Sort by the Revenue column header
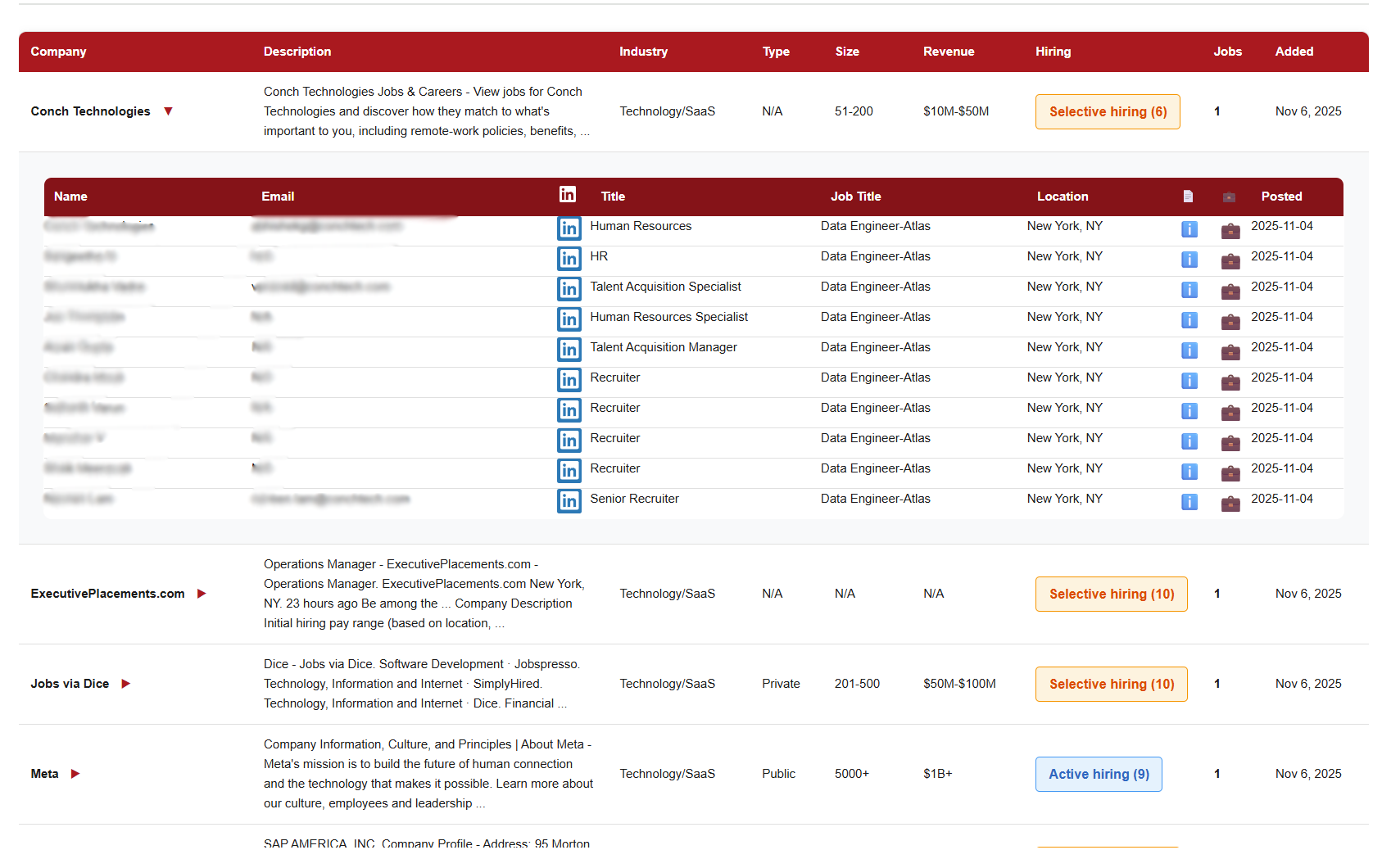The width and height of the screenshot is (1382, 868). pyautogui.click(x=948, y=52)
